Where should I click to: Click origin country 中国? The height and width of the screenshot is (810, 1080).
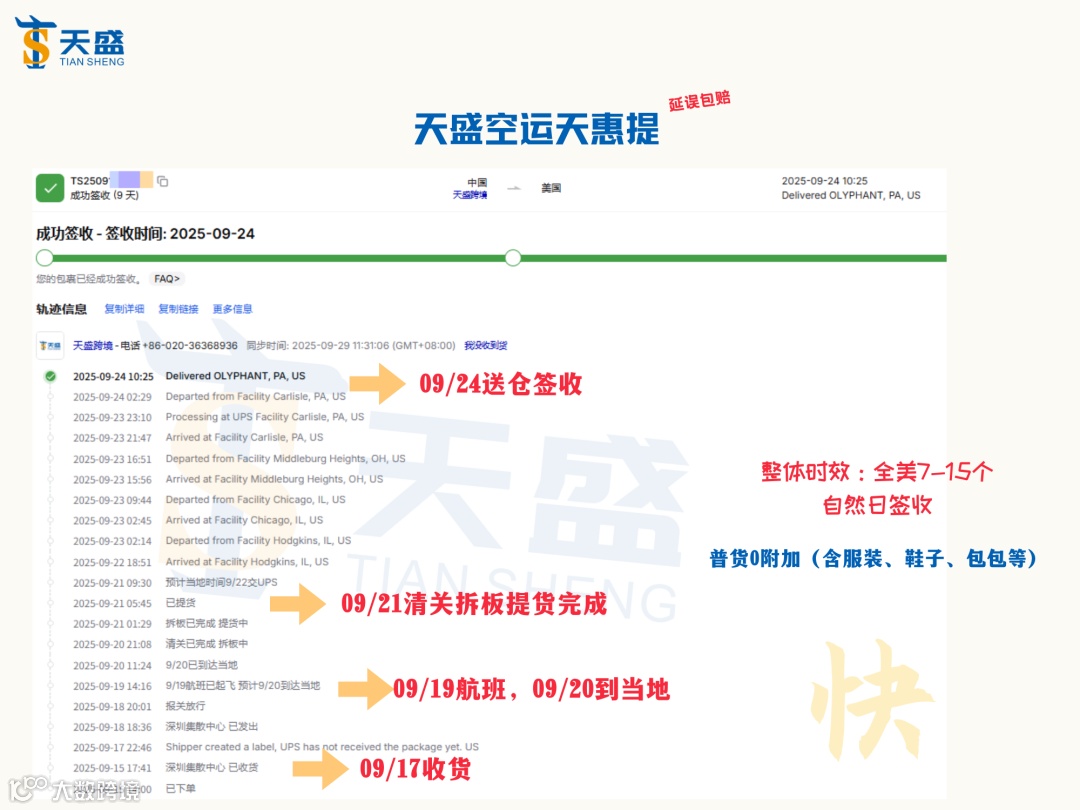(477, 182)
